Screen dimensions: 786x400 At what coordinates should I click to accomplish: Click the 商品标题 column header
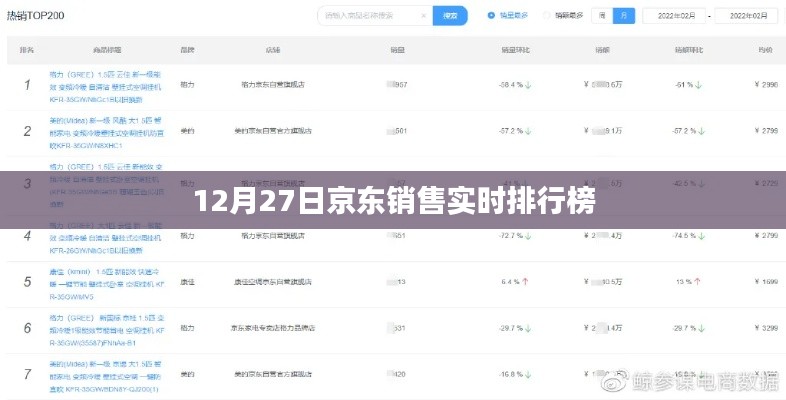(107, 50)
